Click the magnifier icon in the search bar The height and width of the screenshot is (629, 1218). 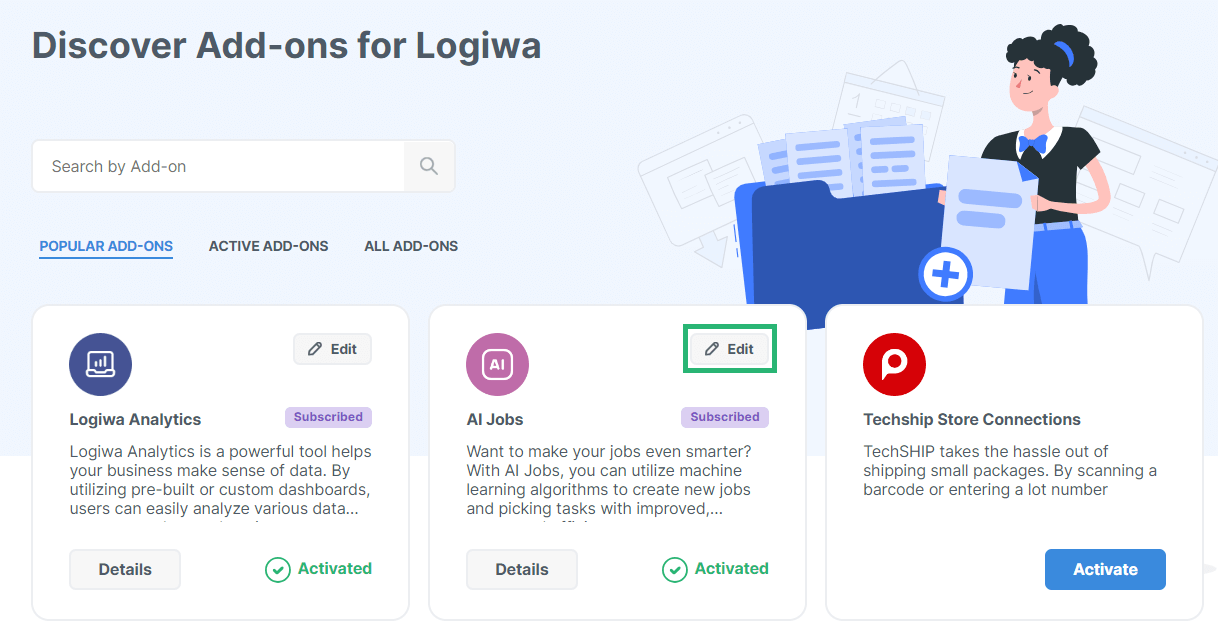[428, 166]
